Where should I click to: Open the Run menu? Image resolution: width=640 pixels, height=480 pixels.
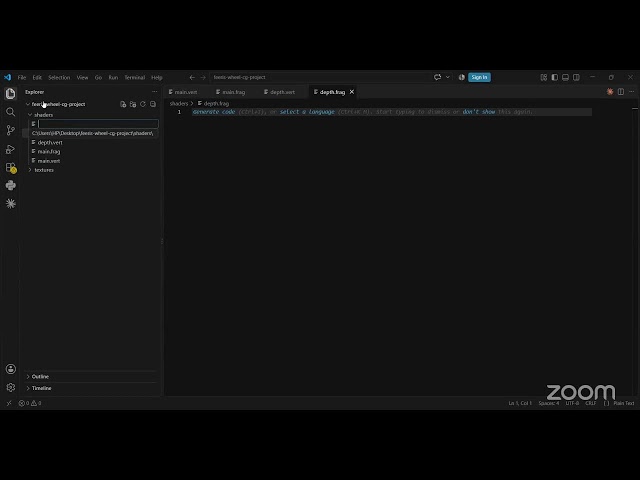click(x=113, y=77)
